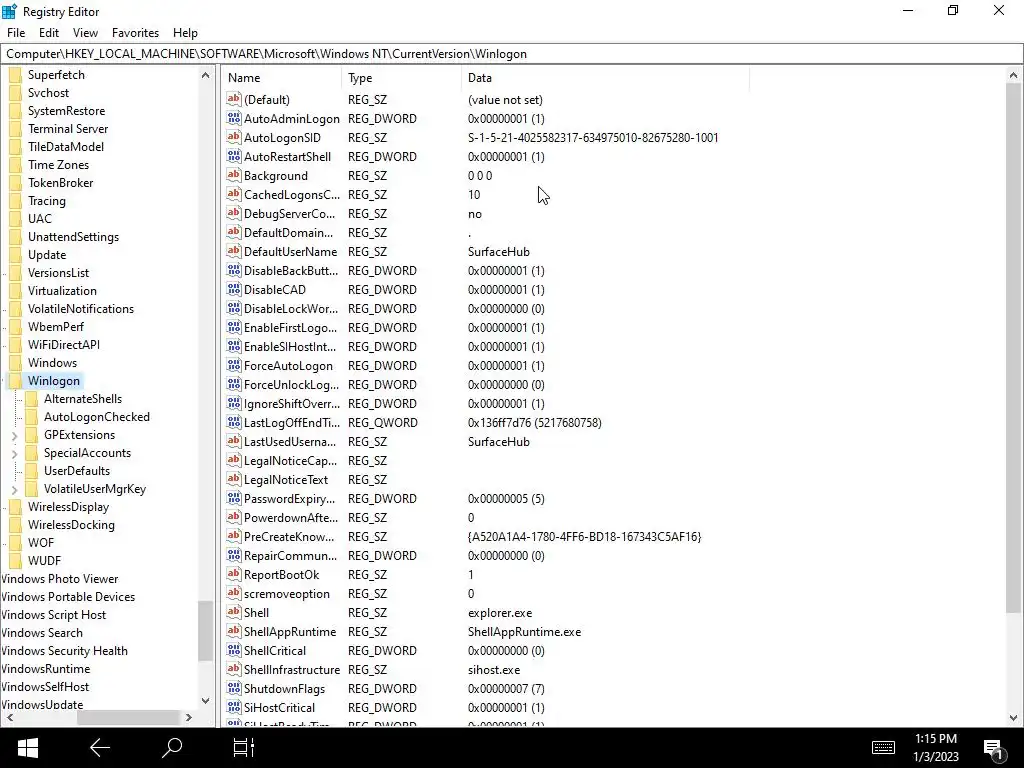The image size is (1024, 768).
Task: Click the tree pane scroll up arrow
Action: [205, 75]
